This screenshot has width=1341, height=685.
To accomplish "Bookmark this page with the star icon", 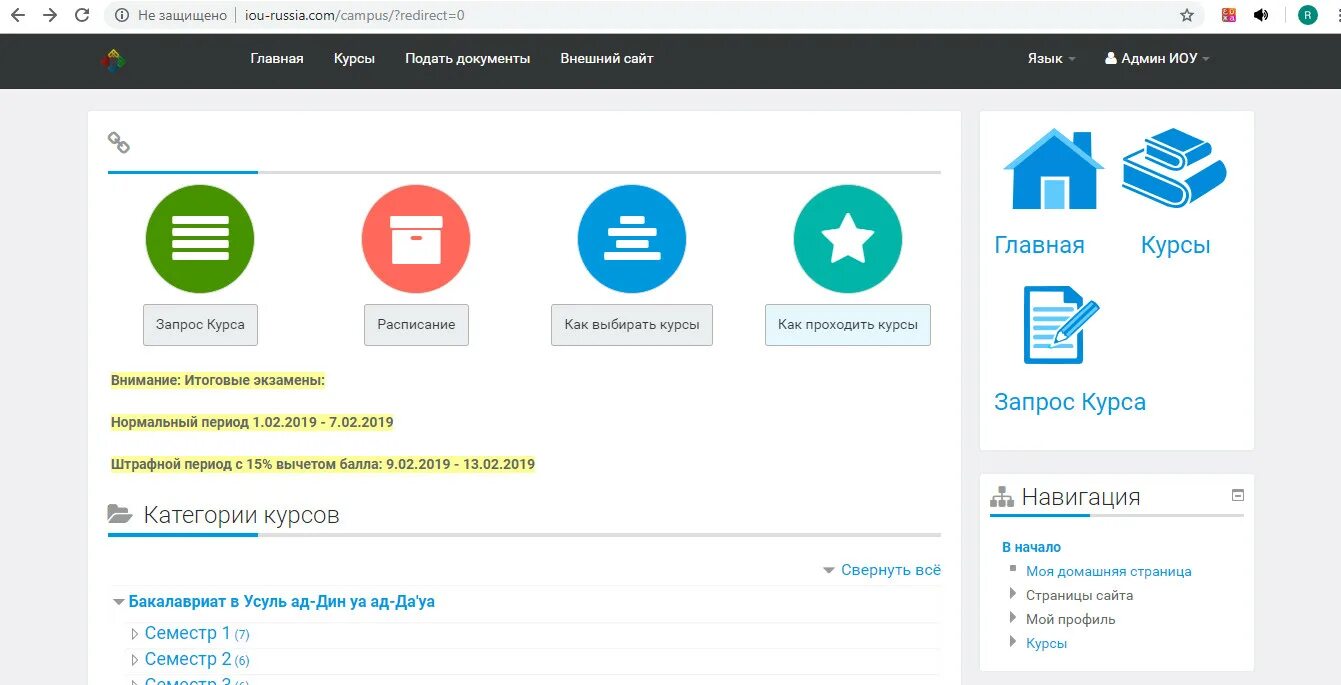I will tap(1187, 15).
